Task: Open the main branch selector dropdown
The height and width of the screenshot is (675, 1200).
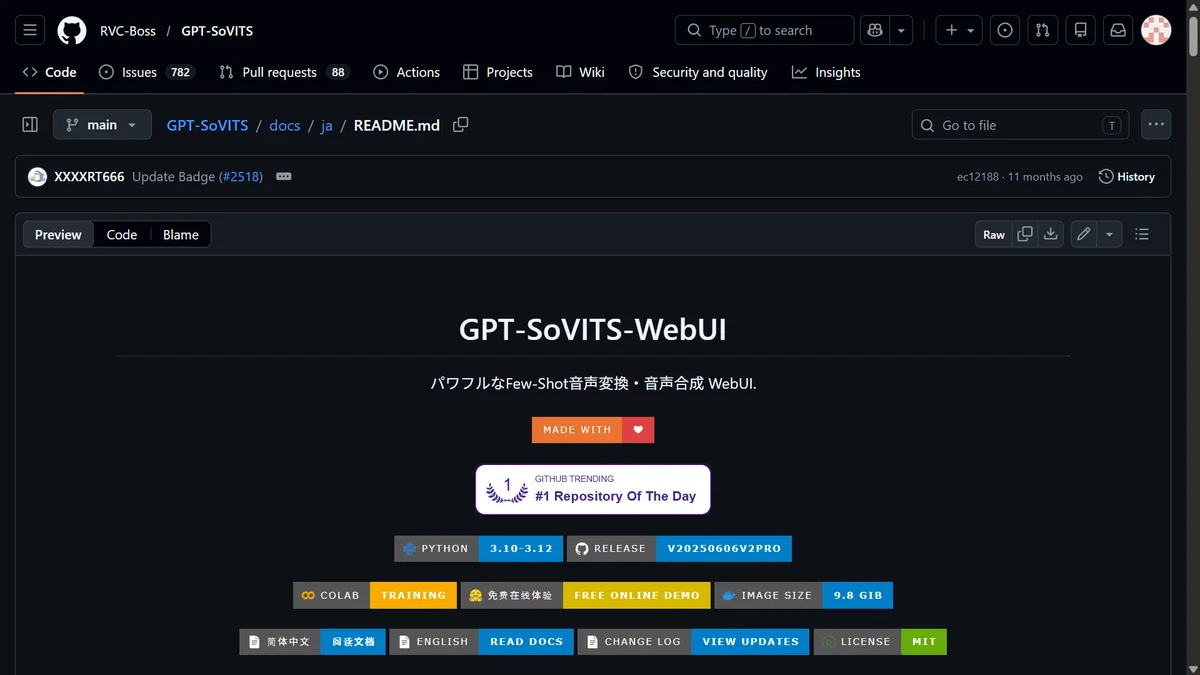Action: (x=102, y=125)
